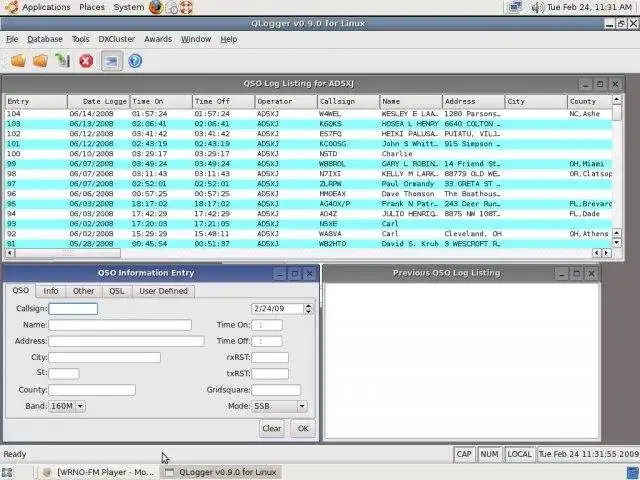This screenshot has width=640, height=480.
Task: Select log row with callsign ES7FQ
Action: [309, 134]
